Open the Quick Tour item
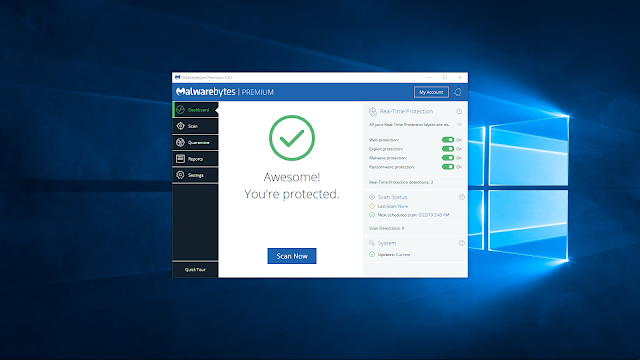Screen dimensions: 640x360 pyautogui.click(x=195, y=270)
